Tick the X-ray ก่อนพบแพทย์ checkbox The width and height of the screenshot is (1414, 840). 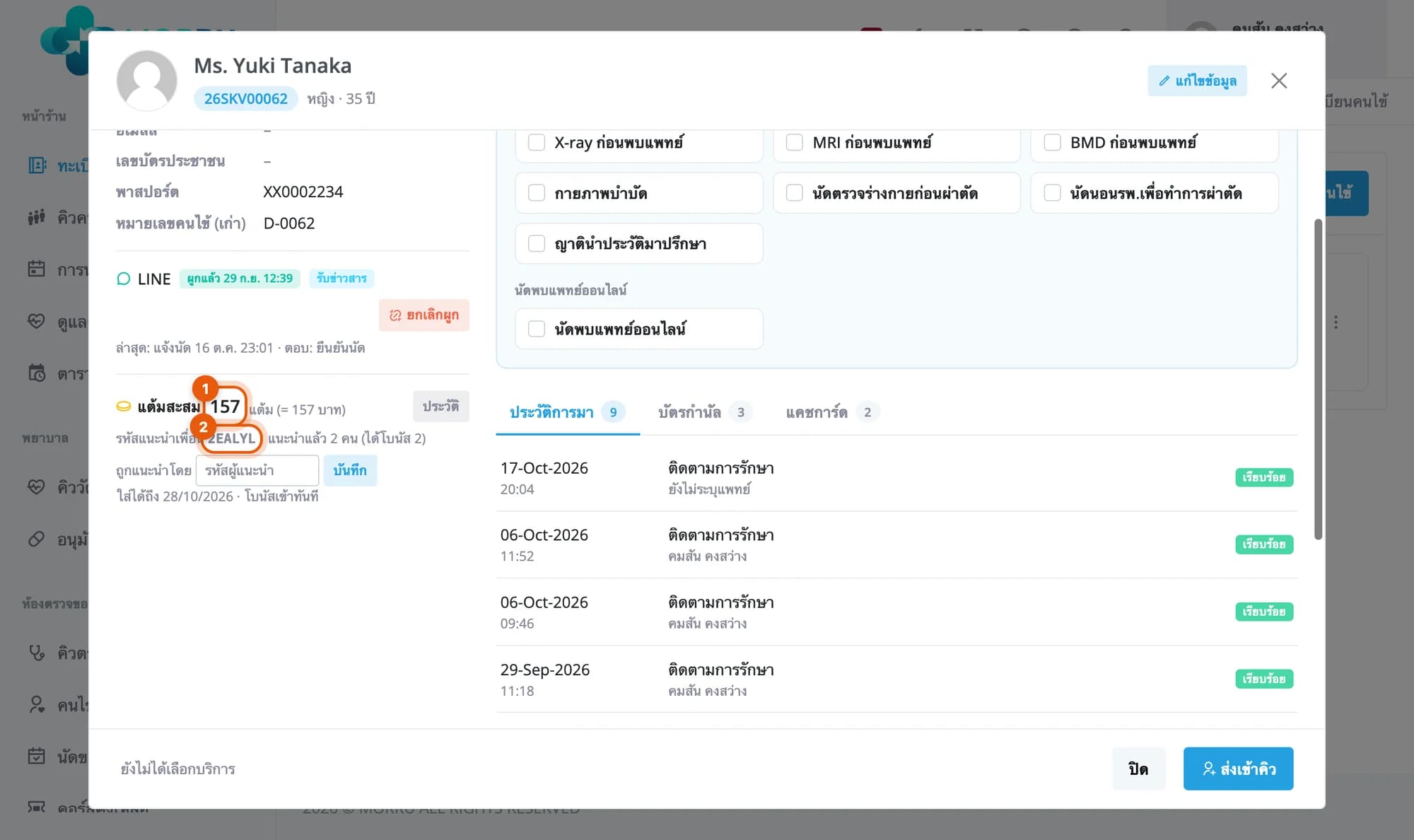pyautogui.click(x=537, y=142)
